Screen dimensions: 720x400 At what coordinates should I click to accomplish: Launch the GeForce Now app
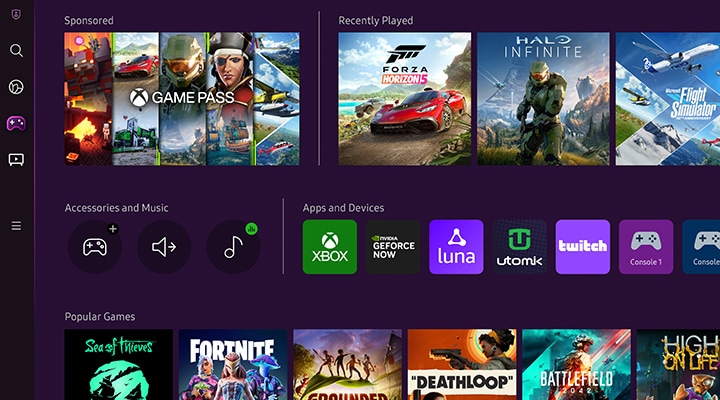pyautogui.click(x=393, y=247)
